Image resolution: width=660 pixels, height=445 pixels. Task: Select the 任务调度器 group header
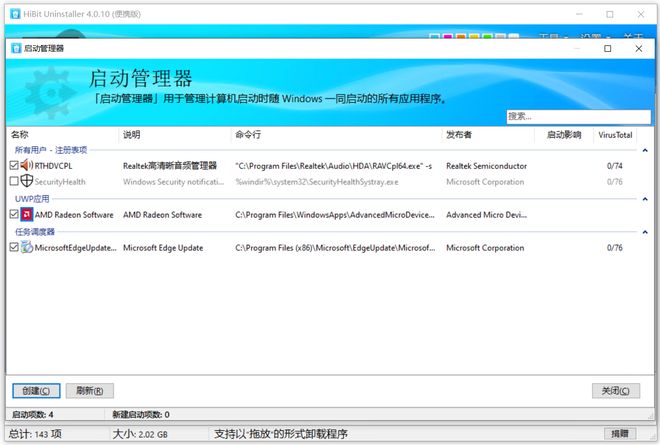click(x=35, y=232)
